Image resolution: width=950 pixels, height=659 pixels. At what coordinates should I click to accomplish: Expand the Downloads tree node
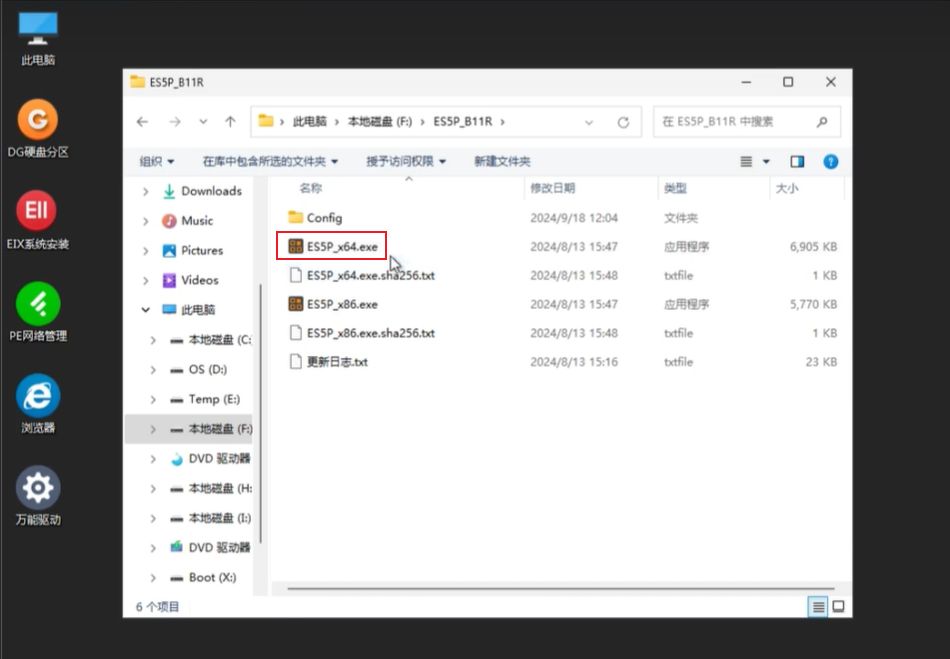[146, 191]
